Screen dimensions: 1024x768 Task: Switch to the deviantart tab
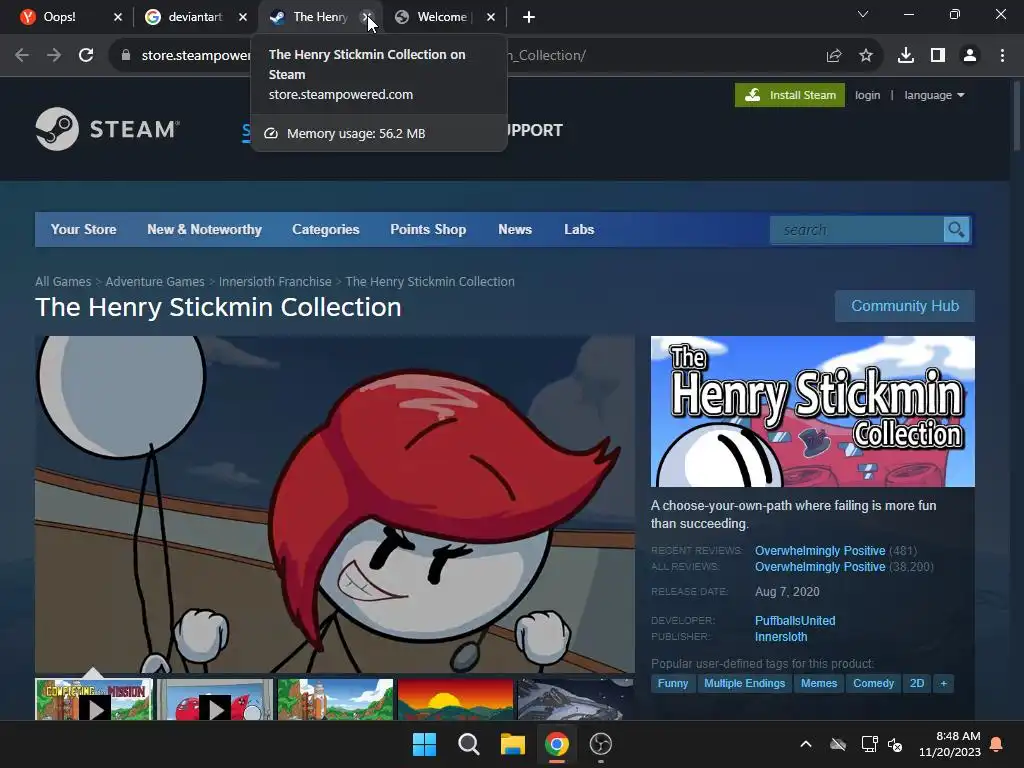pos(195,17)
